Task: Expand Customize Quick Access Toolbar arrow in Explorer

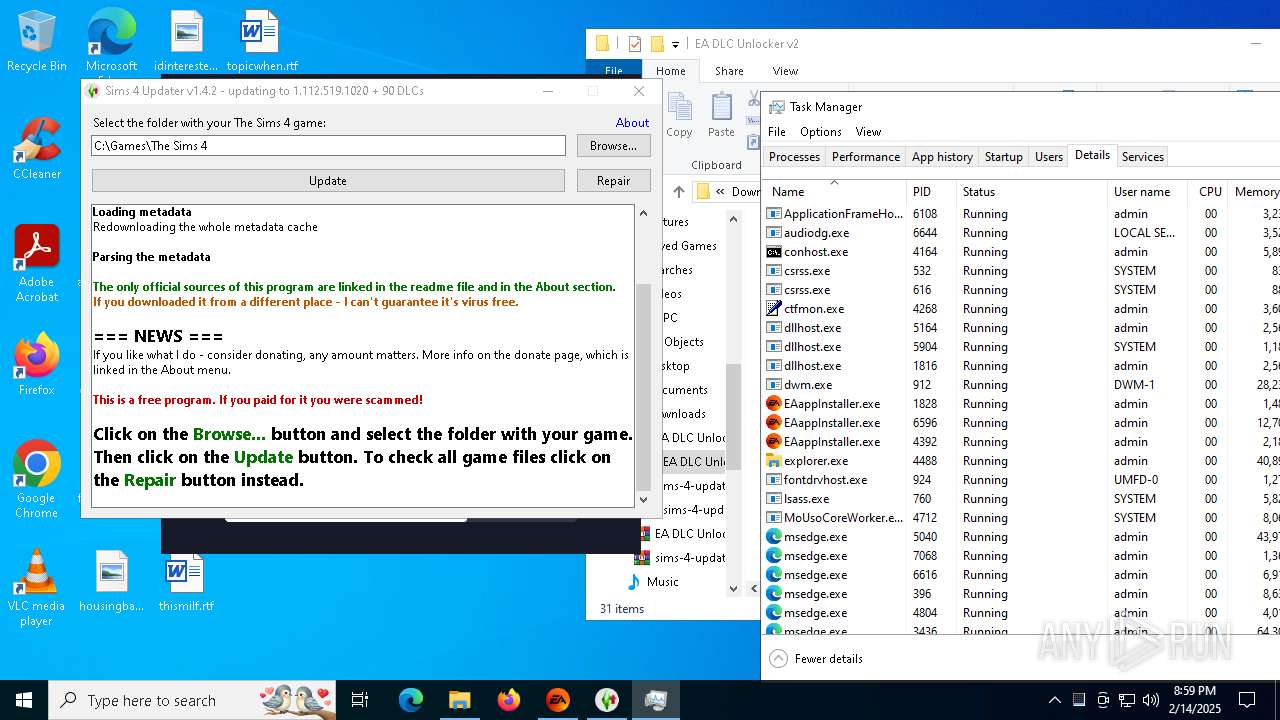Action: pyautogui.click(x=676, y=44)
